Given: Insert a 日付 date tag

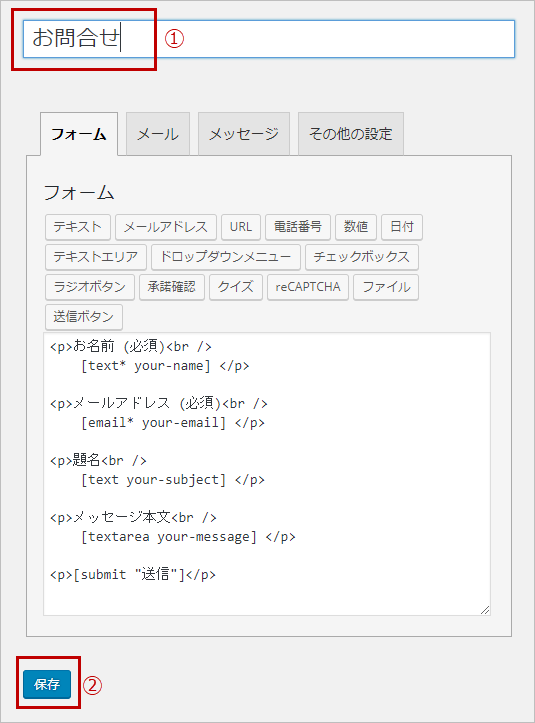Looking at the screenshot, I should pos(402,227).
